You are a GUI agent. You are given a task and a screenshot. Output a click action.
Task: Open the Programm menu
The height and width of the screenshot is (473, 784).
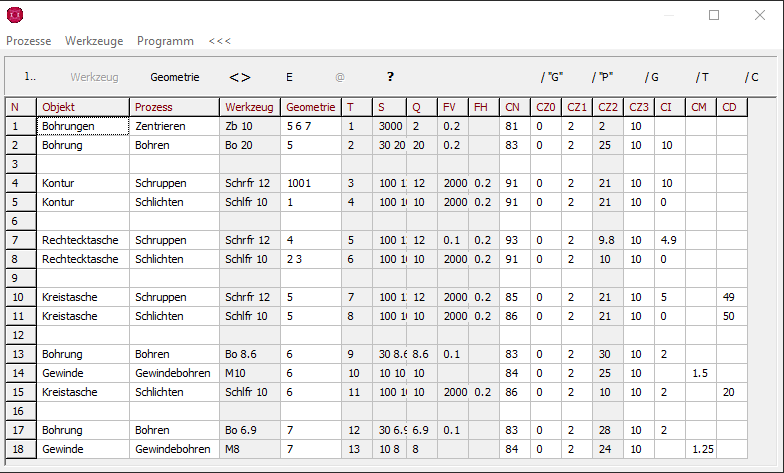[165, 41]
